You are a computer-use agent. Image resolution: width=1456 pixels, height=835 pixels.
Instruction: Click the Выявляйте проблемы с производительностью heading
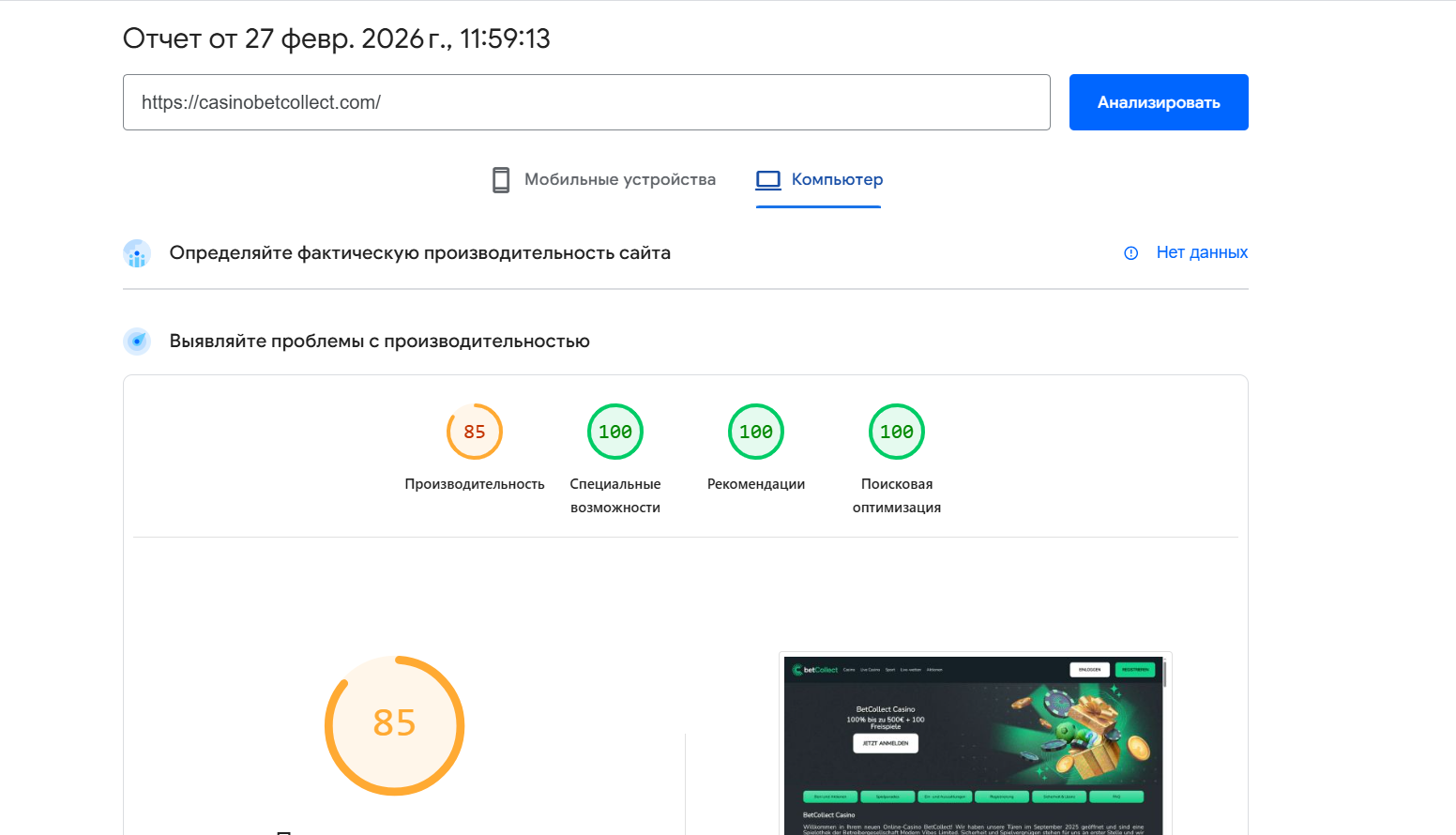[x=380, y=341]
